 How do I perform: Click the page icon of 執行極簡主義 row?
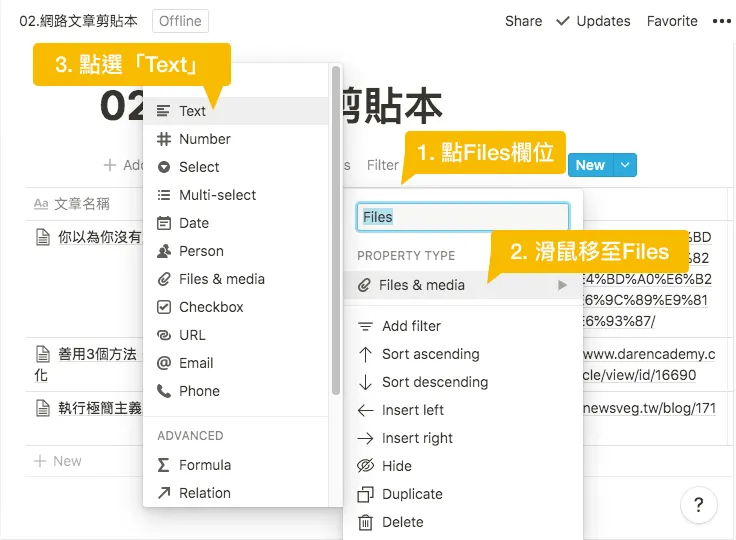click(x=43, y=408)
